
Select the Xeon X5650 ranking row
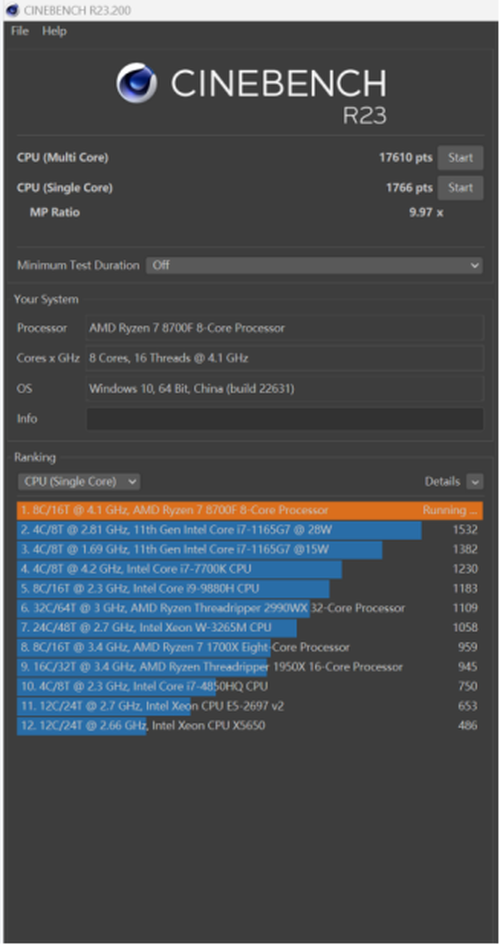249,726
